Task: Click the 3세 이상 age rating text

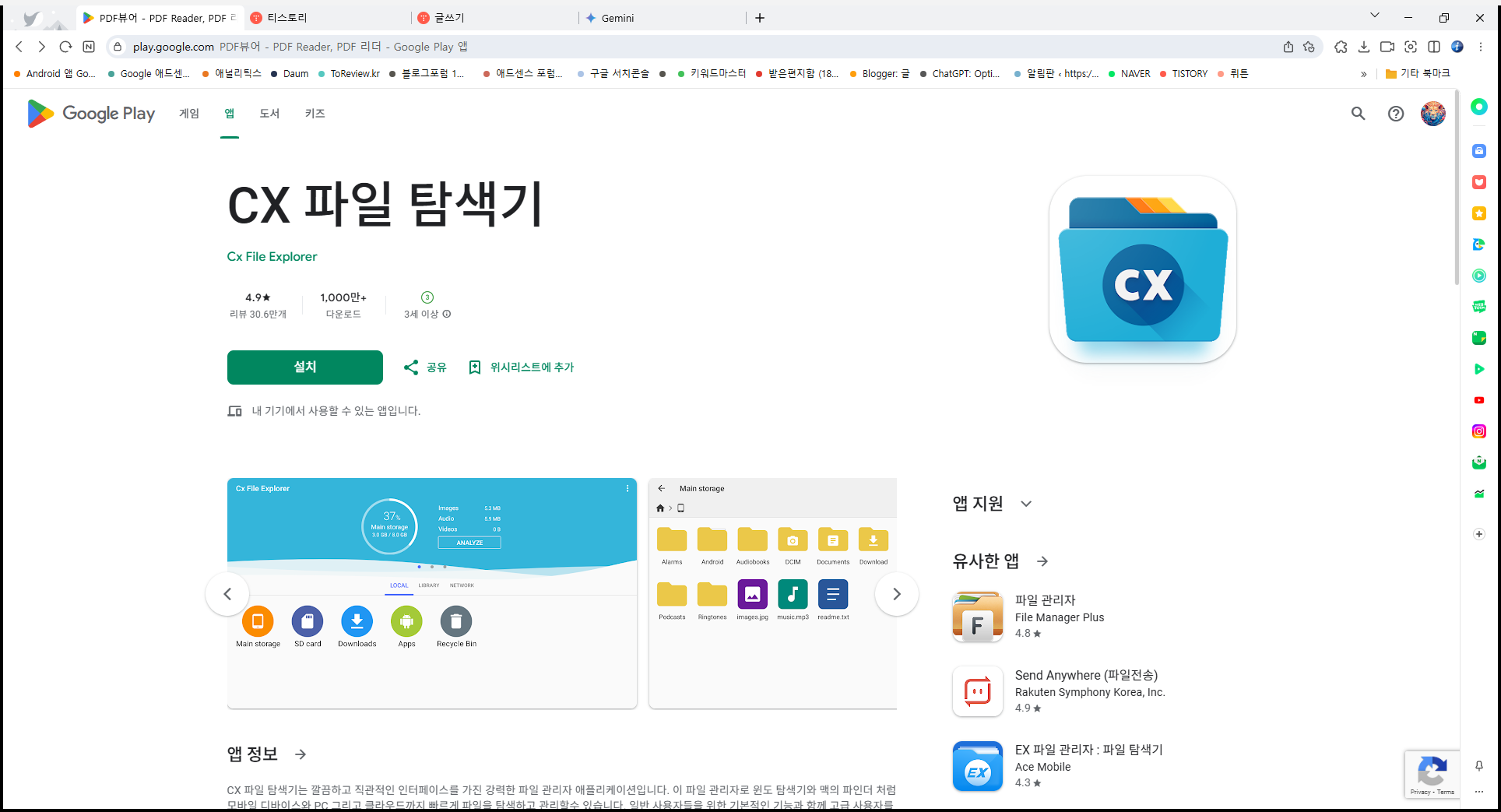Action: click(x=421, y=315)
